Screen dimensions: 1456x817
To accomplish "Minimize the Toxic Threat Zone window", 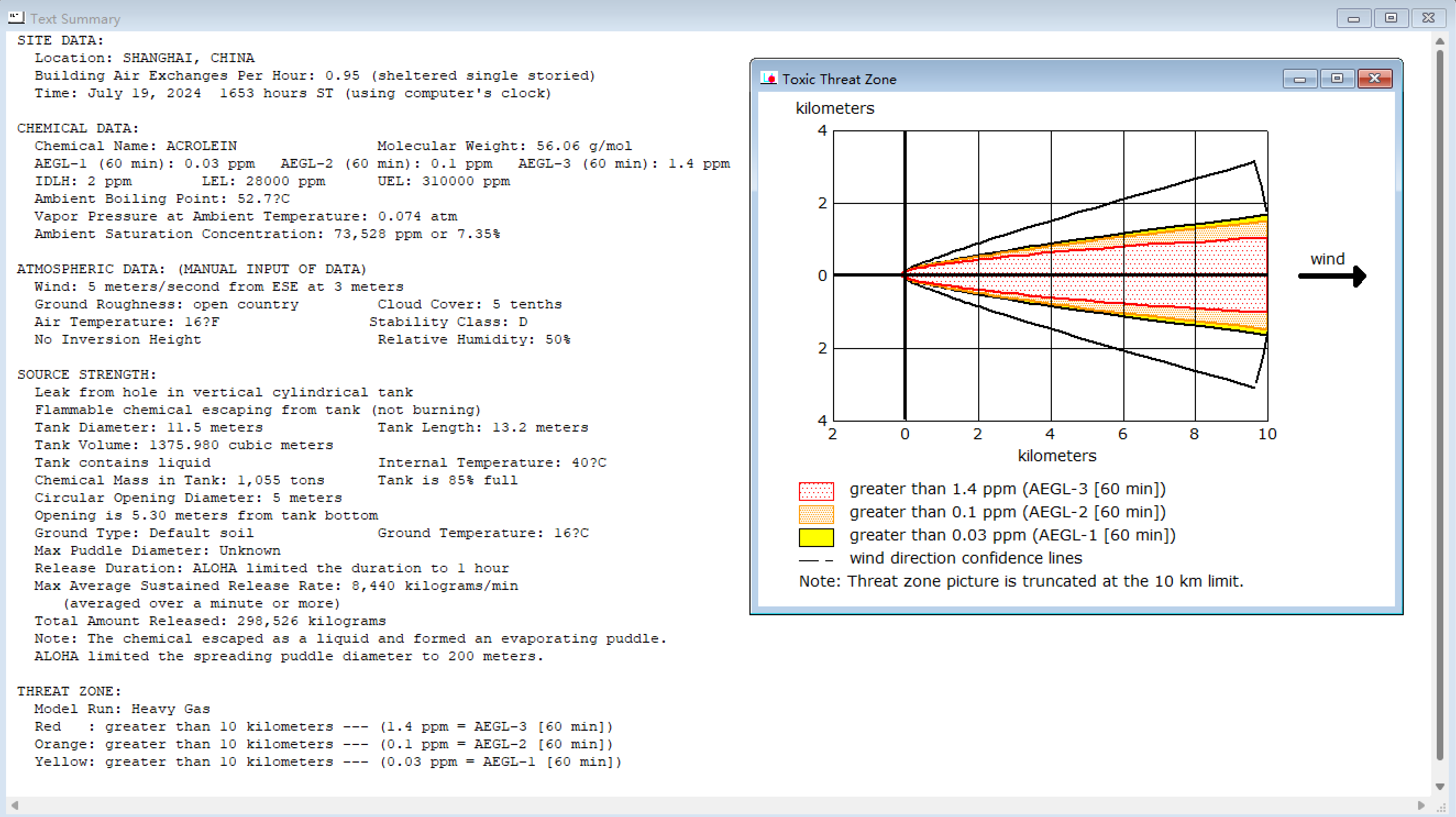I will (1299, 79).
